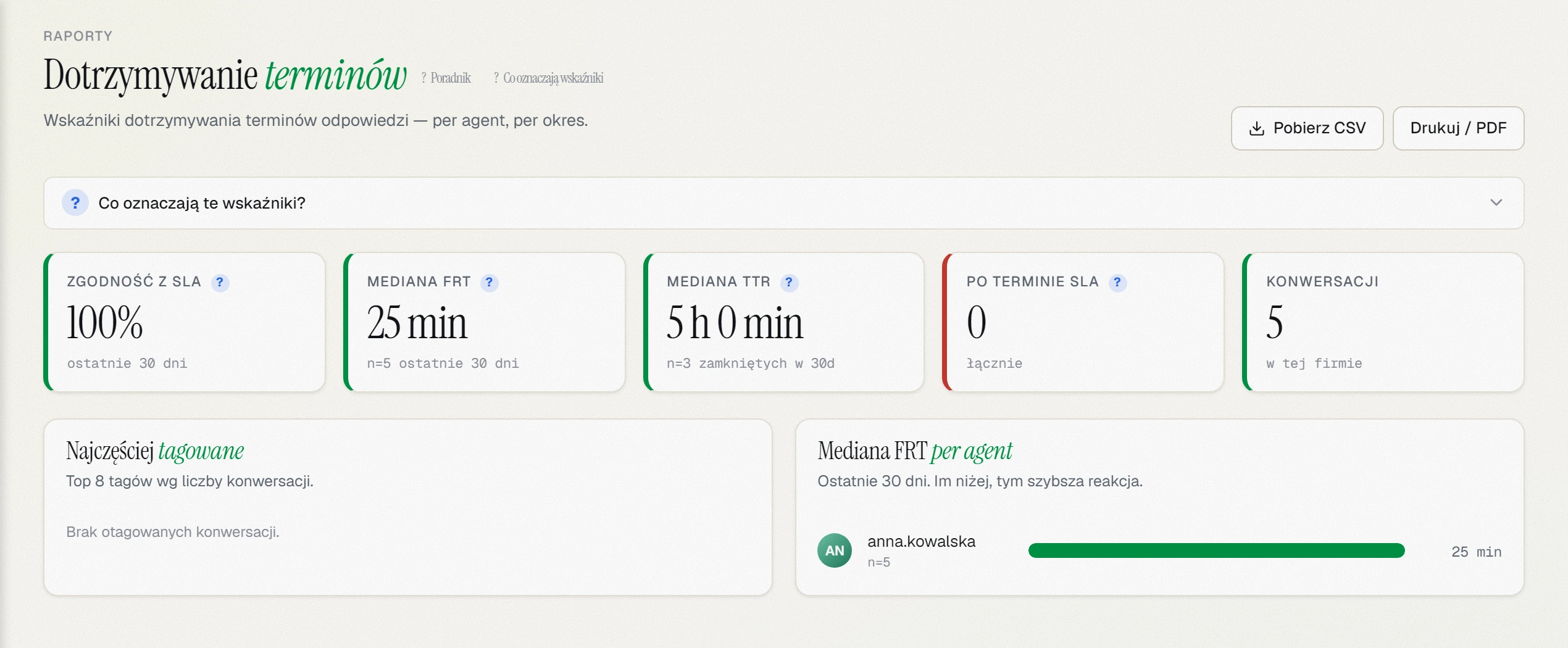This screenshot has width=1568, height=648.
Task: Select the Mediana TTR card
Action: pyautogui.click(x=784, y=322)
